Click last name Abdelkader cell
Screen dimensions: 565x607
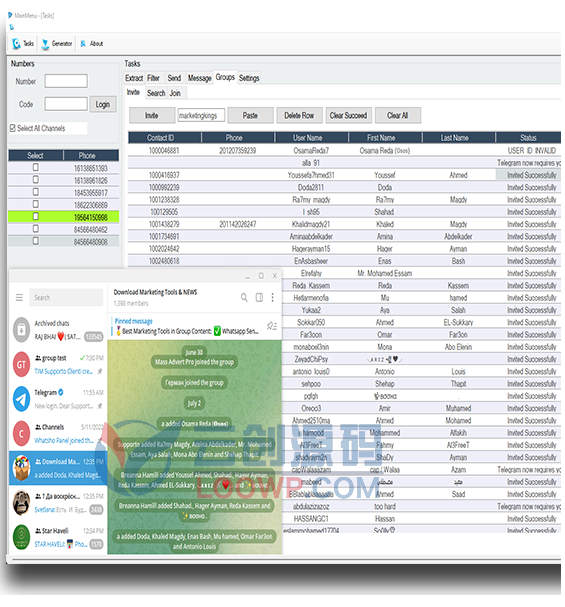point(458,237)
